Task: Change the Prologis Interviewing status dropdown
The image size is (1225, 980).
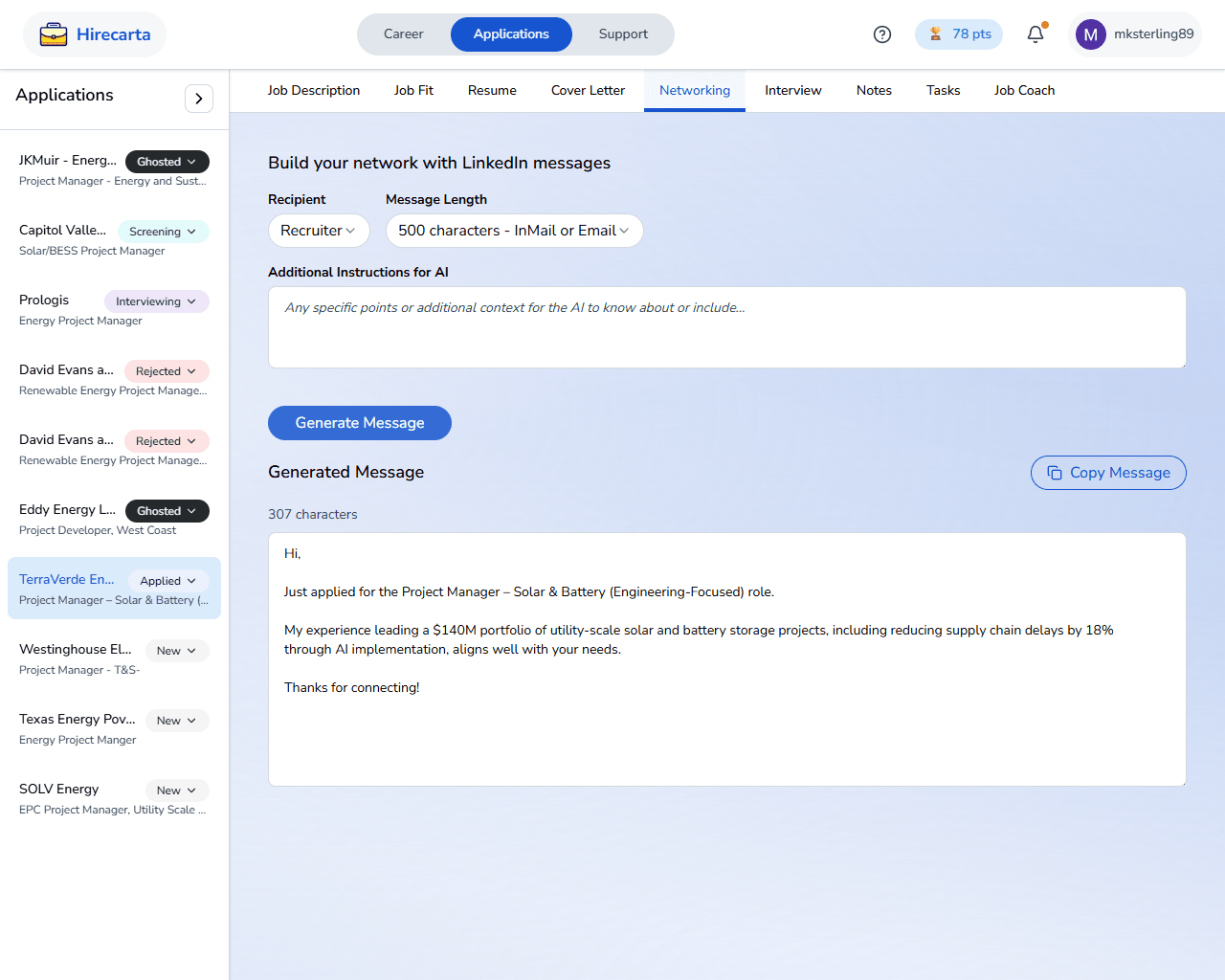Action: [x=156, y=301]
